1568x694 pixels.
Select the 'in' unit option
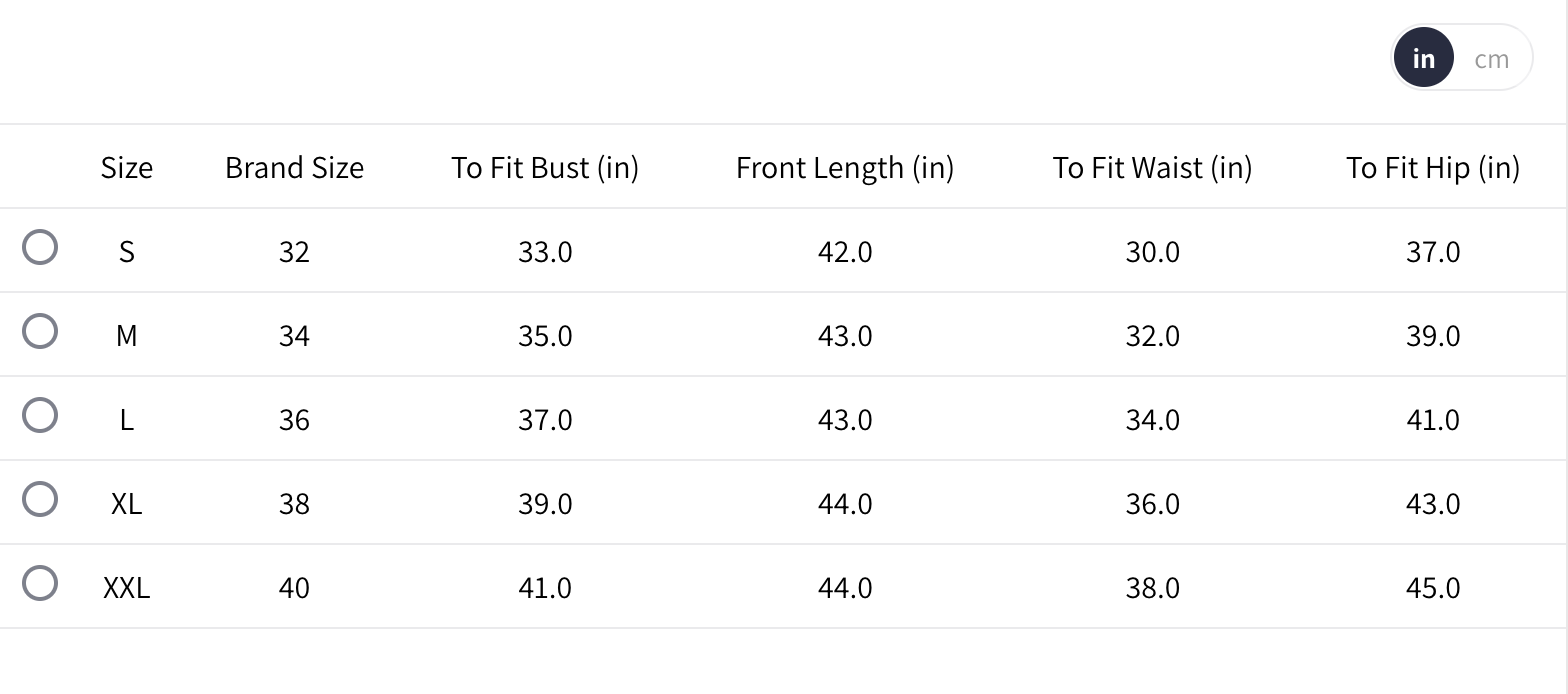1423,59
